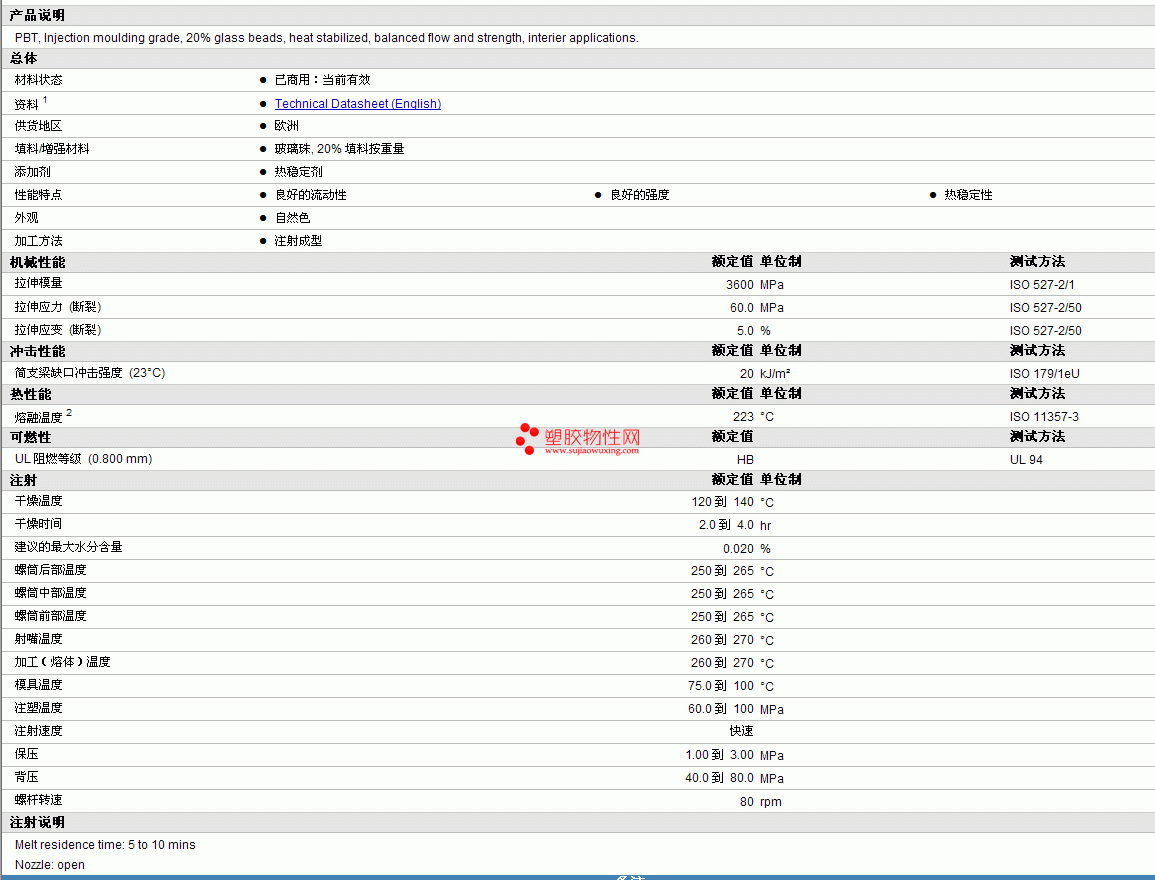Select the PBT injection moulding grade description text

click(x=326, y=38)
